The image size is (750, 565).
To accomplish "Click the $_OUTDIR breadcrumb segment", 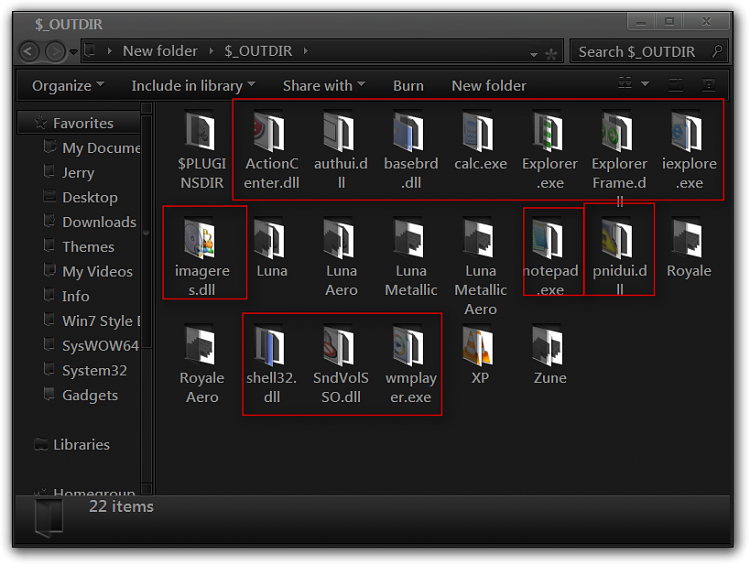I will point(258,51).
